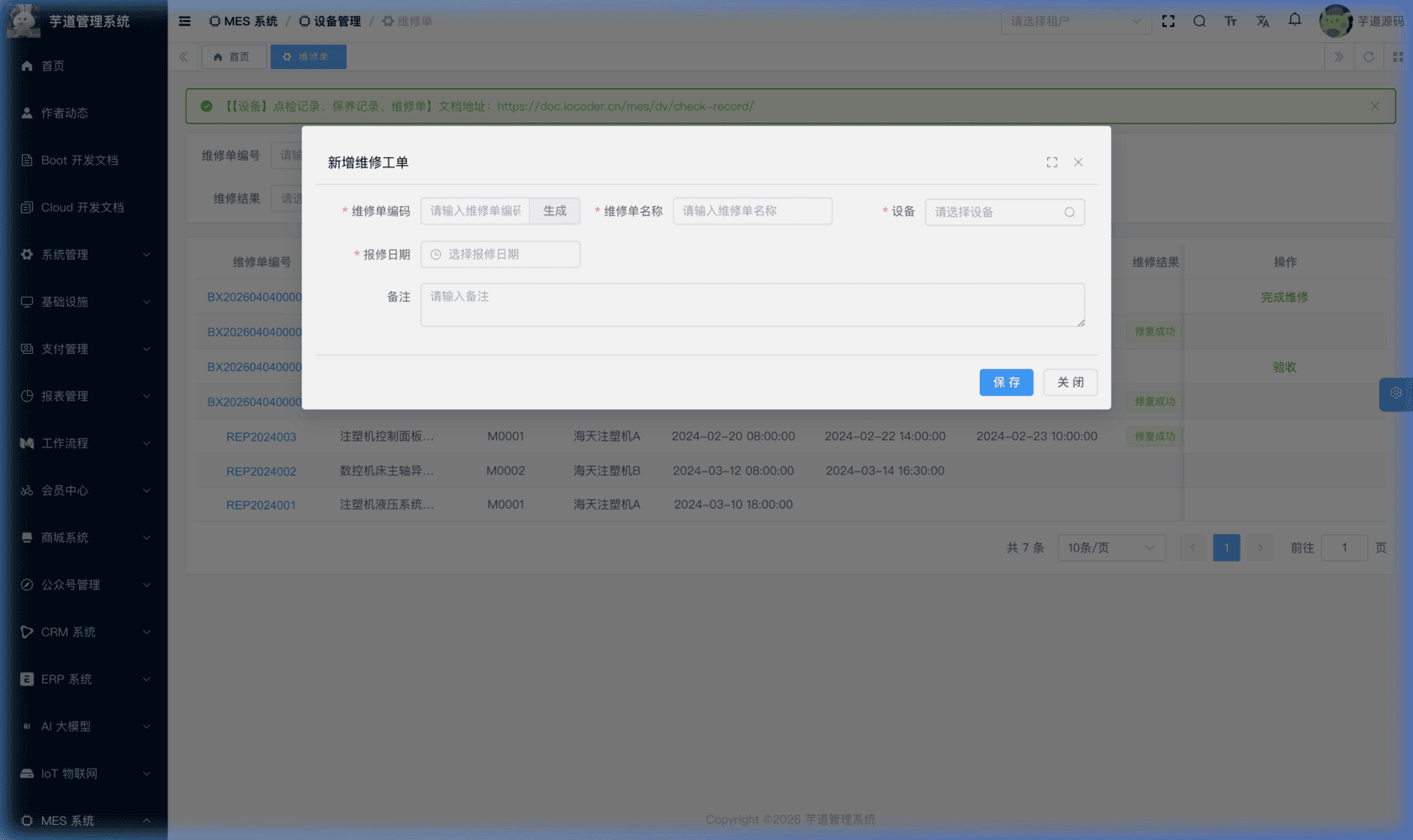Screen dimensions: 1413x840
Task: Open the global search icon
Action: click(1199, 21)
